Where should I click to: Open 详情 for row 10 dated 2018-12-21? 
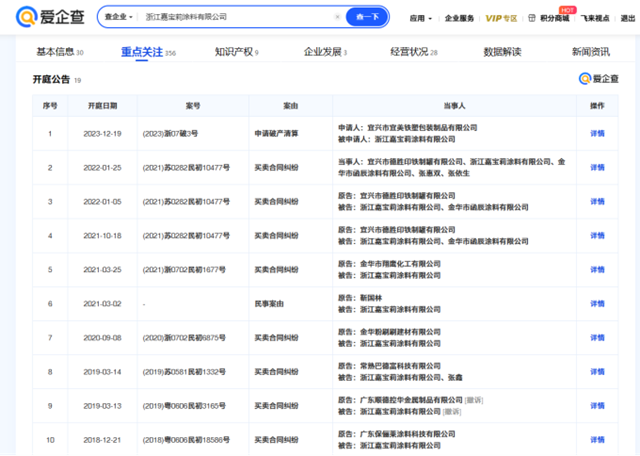[x=597, y=440]
